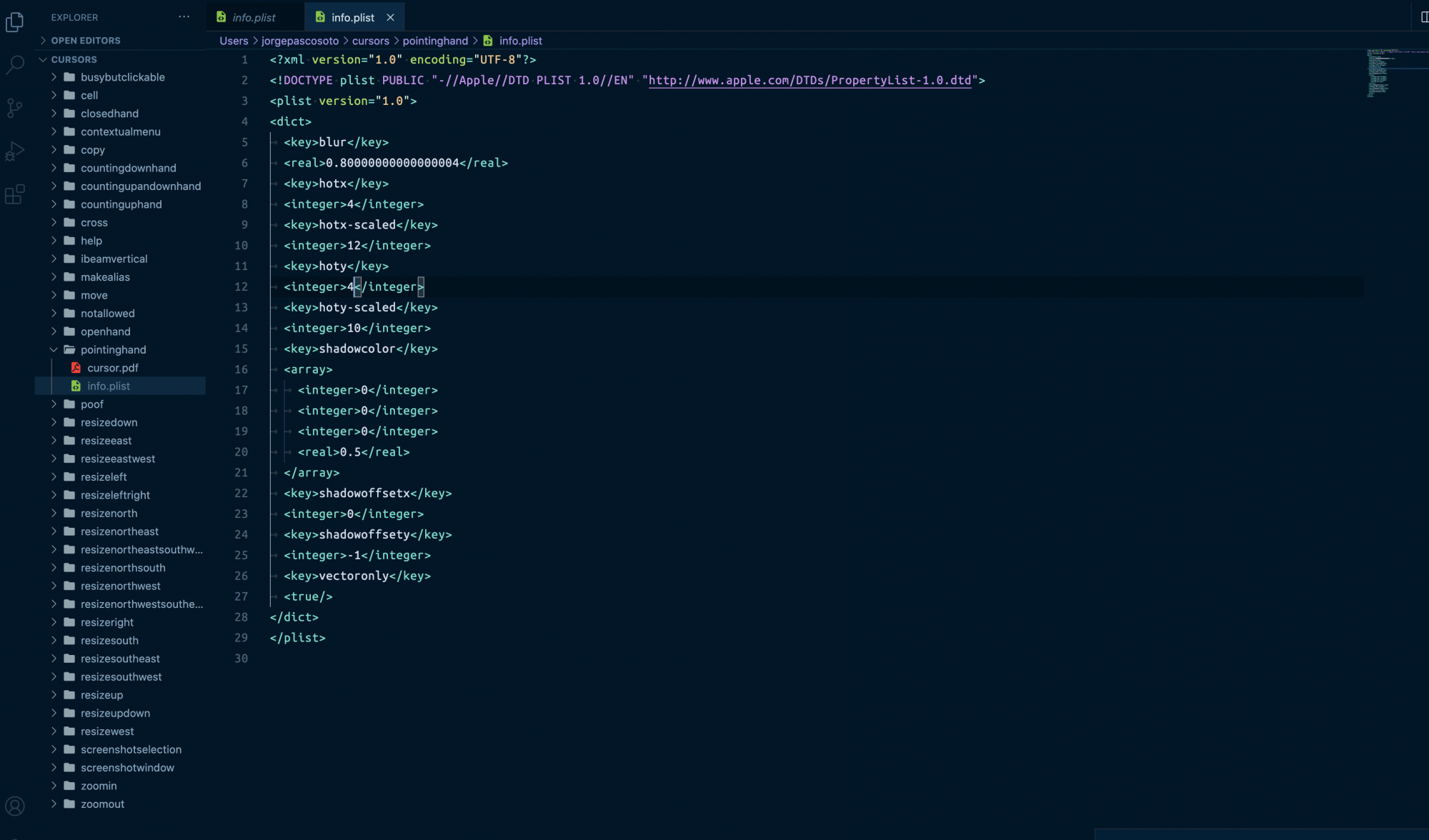1429x840 pixels.
Task: Open the Search view icon
Action: click(x=14, y=65)
